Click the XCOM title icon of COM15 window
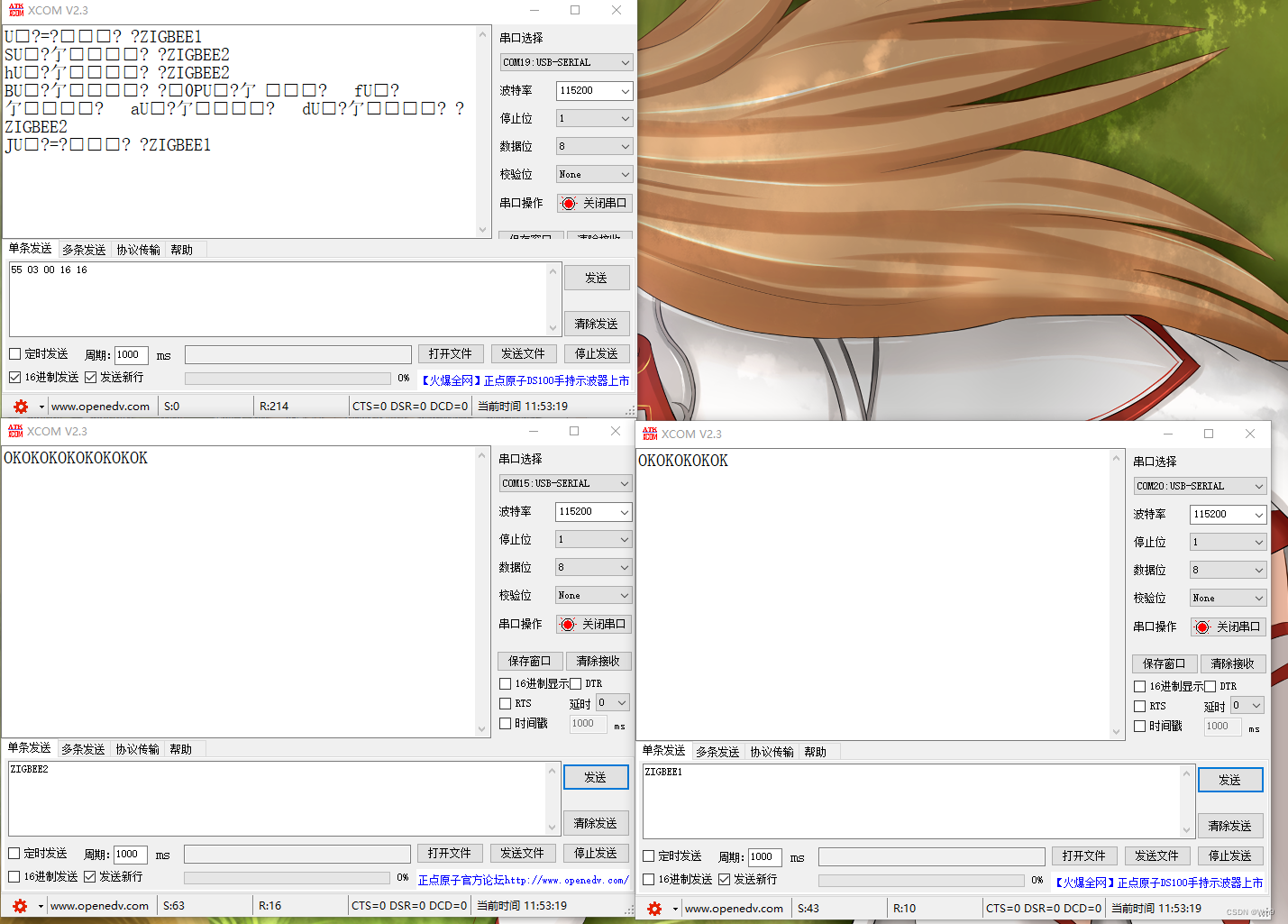1288x924 pixels. pyautogui.click(x=15, y=431)
